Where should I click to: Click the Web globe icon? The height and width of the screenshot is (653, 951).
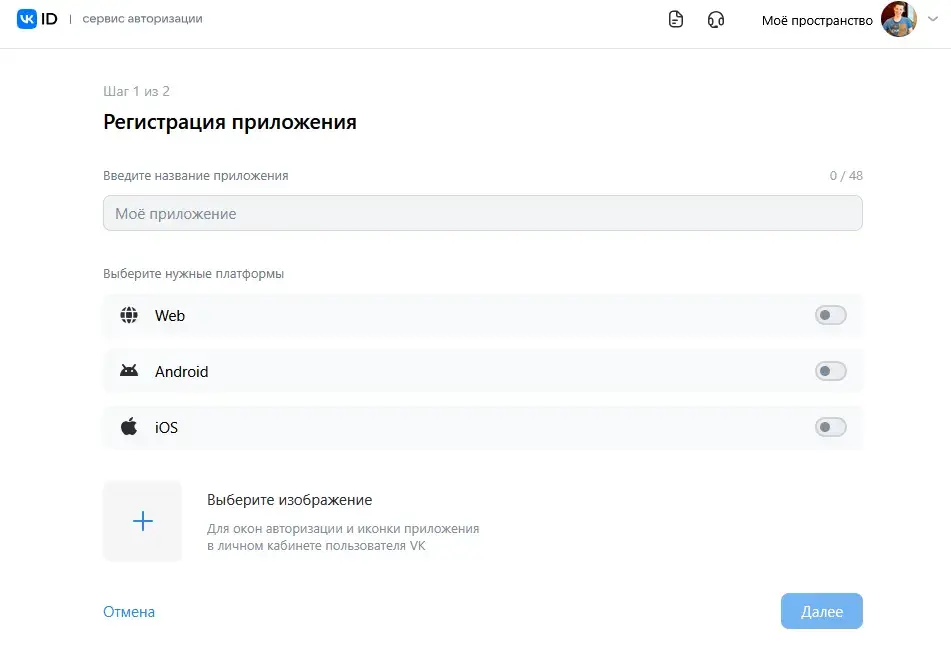pyautogui.click(x=129, y=315)
